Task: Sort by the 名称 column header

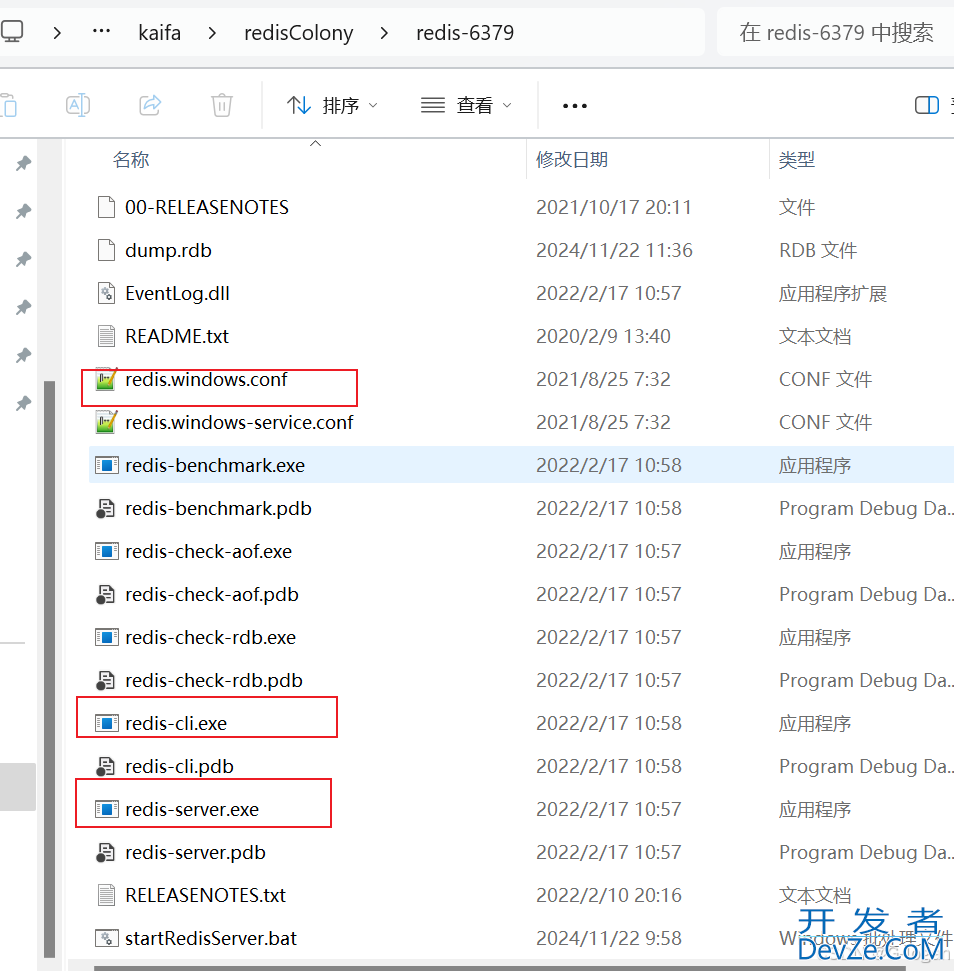Action: click(131, 160)
